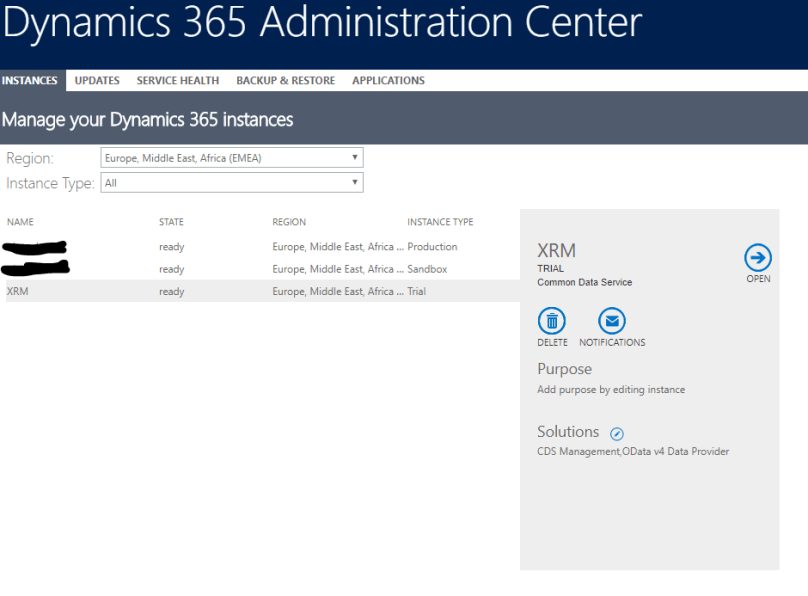Viewport: 808px width, 596px height.
Task: Go to Backup & Restore tab
Action: [x=285, y=81]
